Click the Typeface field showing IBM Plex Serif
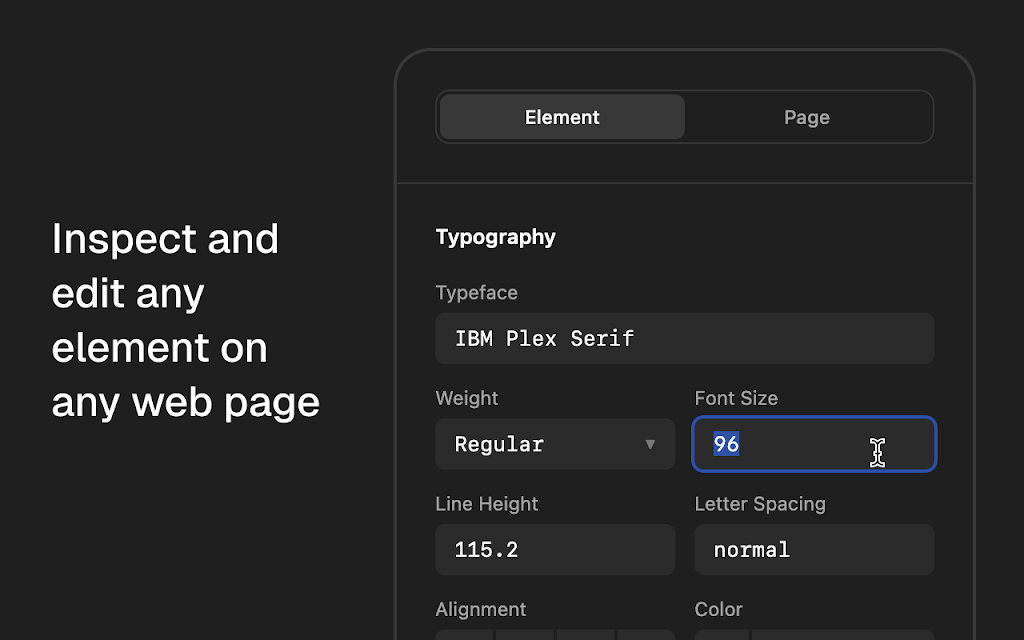The height and width of the screenshot is (640, 1024). [x=684, y=338]
